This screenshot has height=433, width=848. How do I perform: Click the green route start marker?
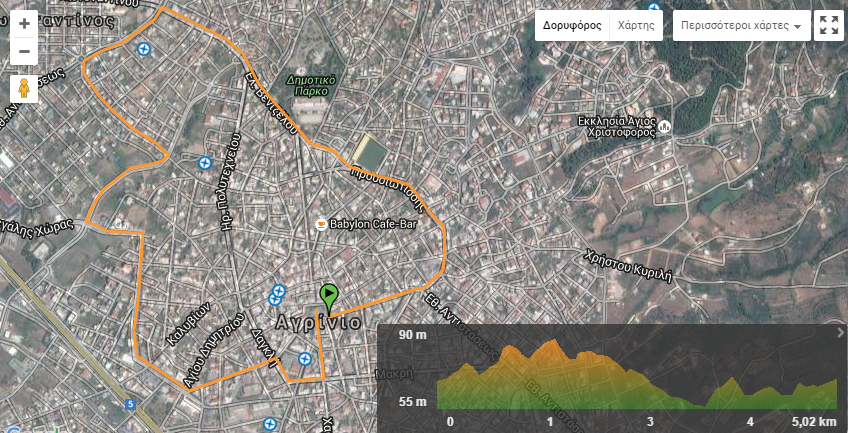328,297
